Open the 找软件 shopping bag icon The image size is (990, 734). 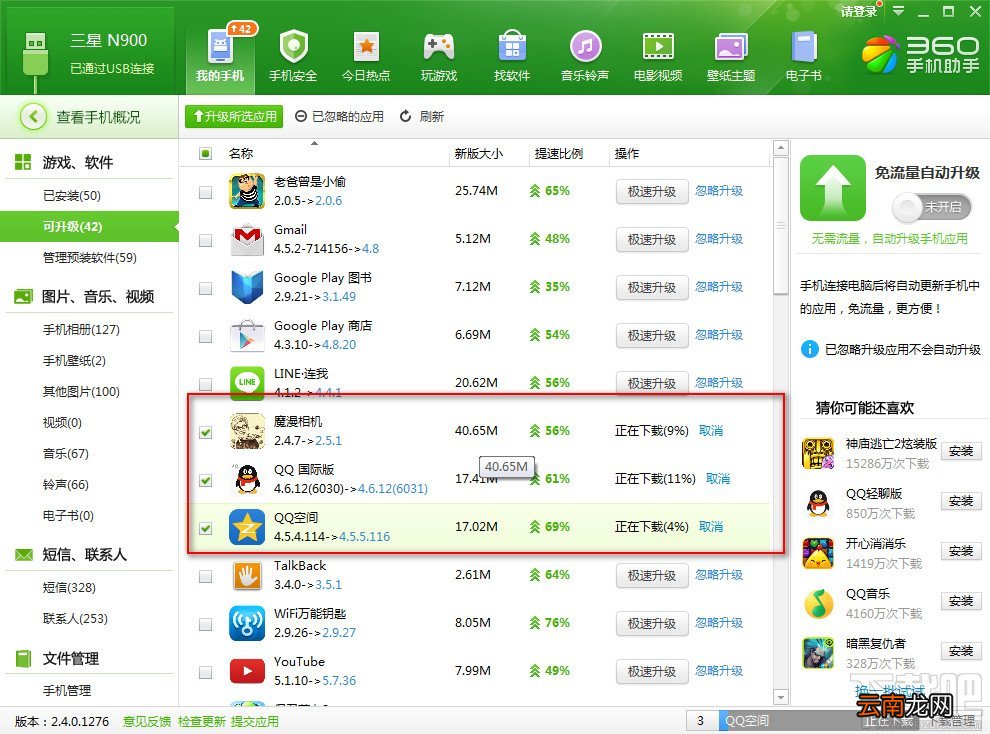pyautogui.click(x=512, y=47)
